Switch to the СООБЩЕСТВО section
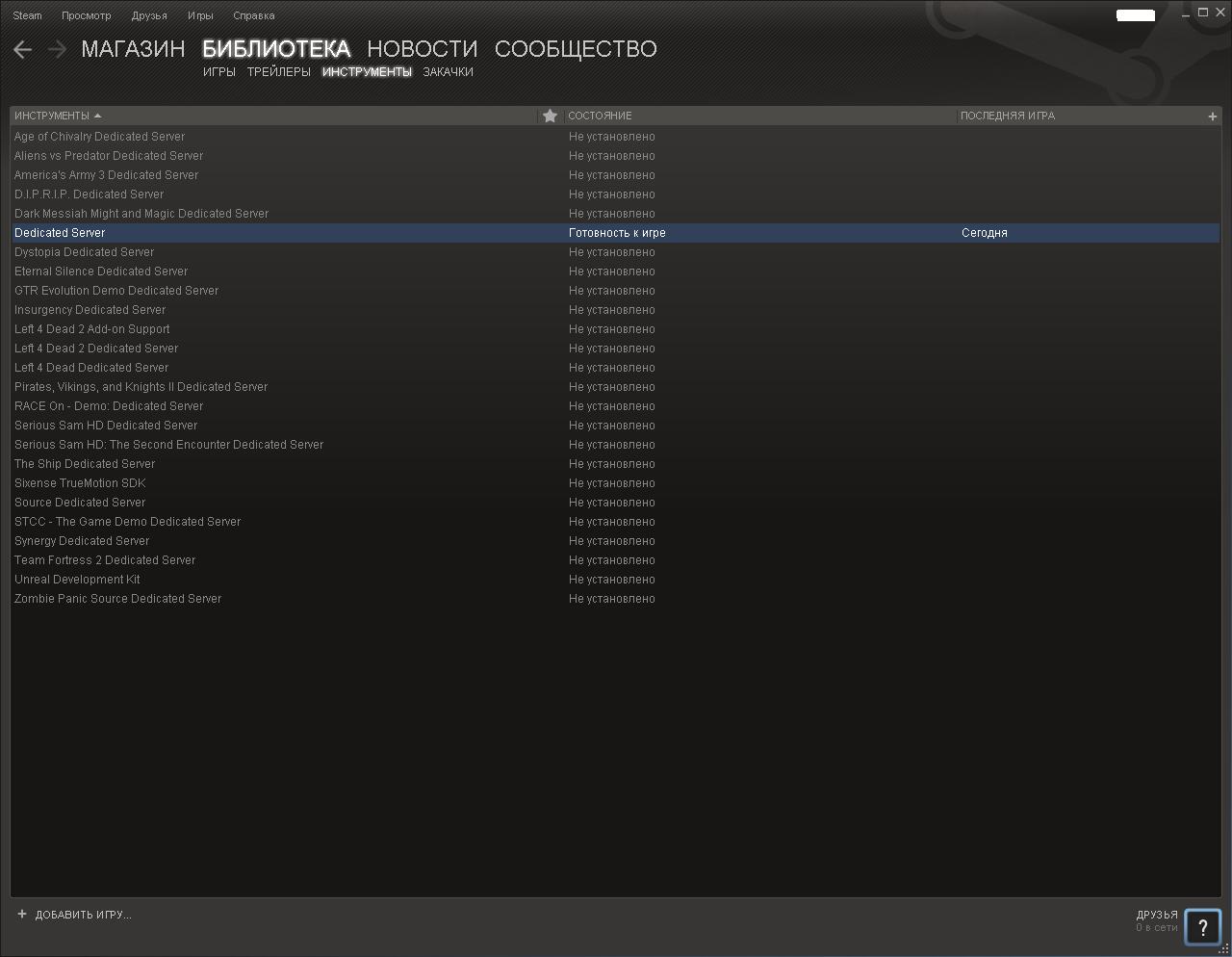 (x=576, y=49)
